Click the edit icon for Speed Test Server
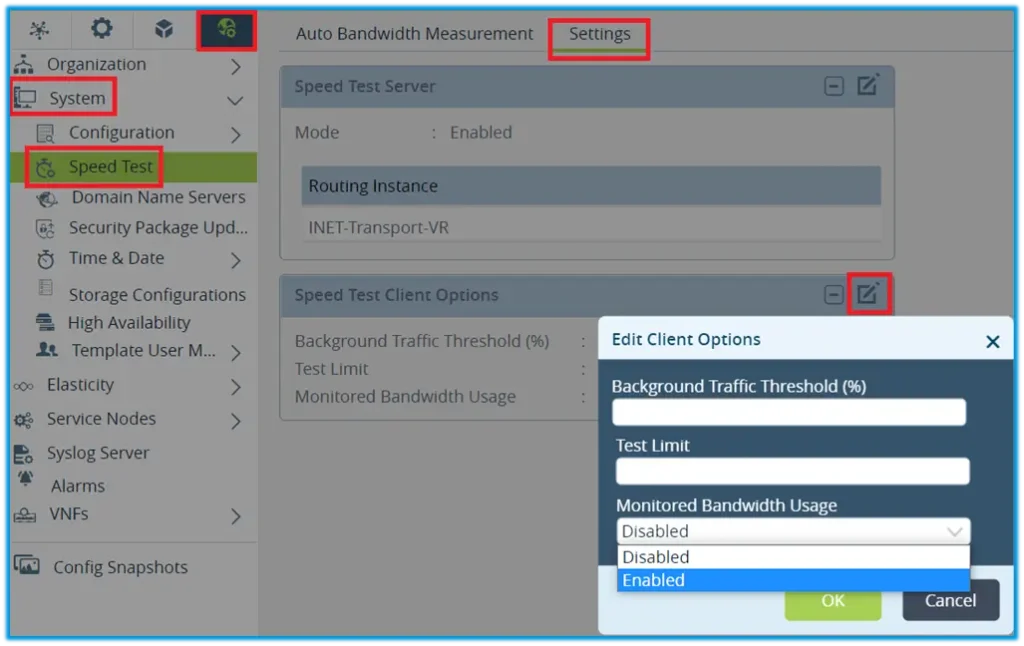The width and height of the screenshot is (1024, 646). tap(868, 86)
